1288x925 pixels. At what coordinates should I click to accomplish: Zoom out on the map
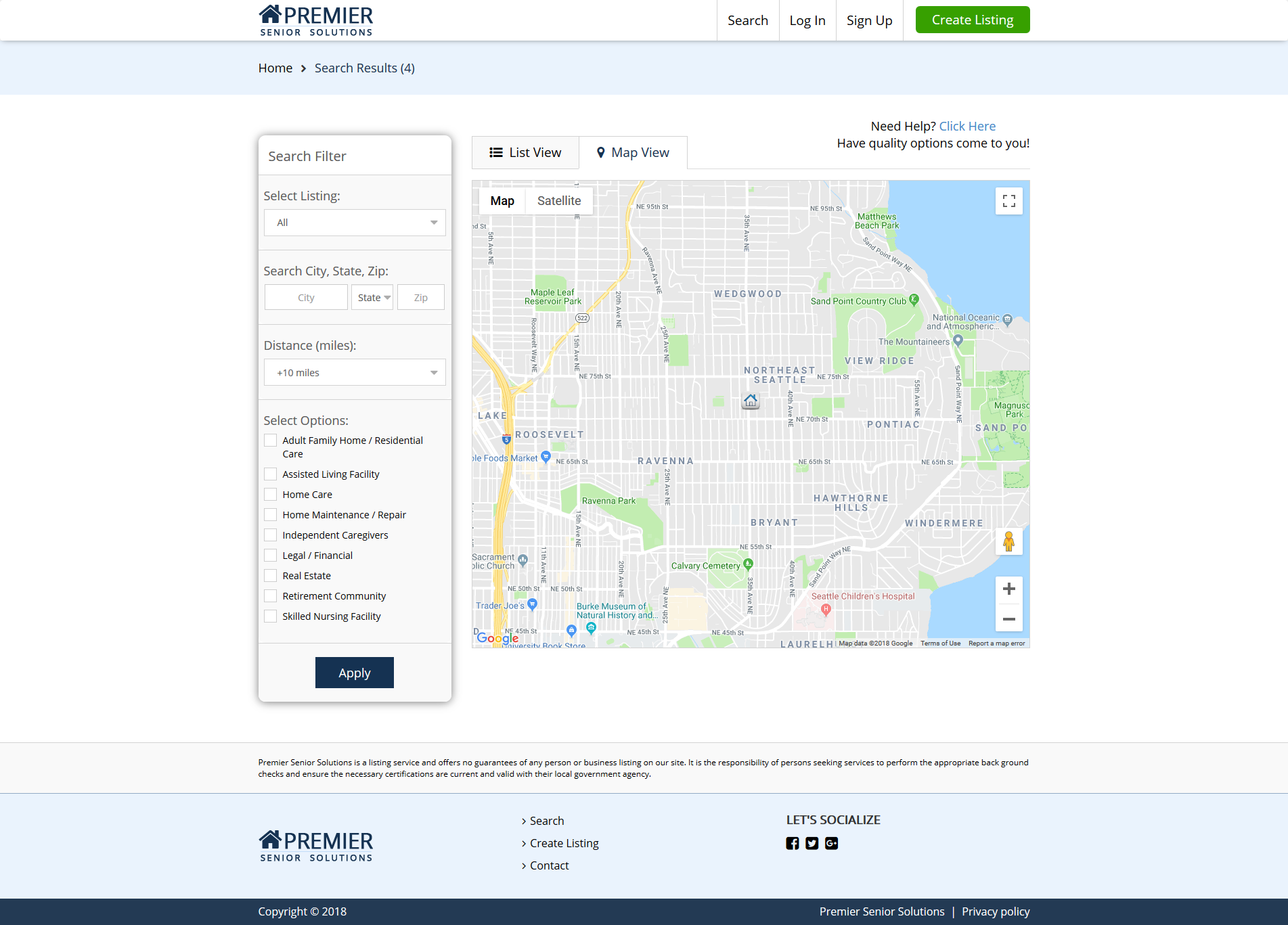pyautogui.click(x=1008, y=618)
